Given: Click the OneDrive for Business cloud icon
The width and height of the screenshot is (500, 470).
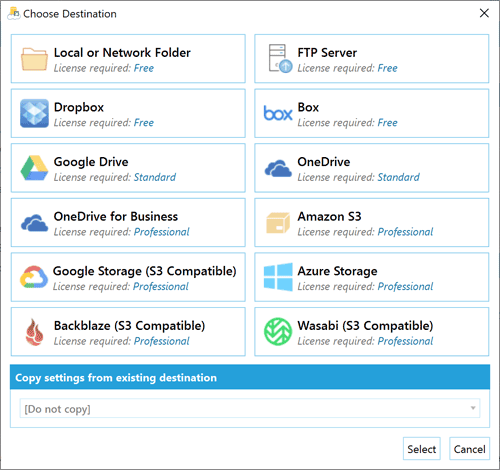Looking at the screenshot, I should [x=34, y=223].
